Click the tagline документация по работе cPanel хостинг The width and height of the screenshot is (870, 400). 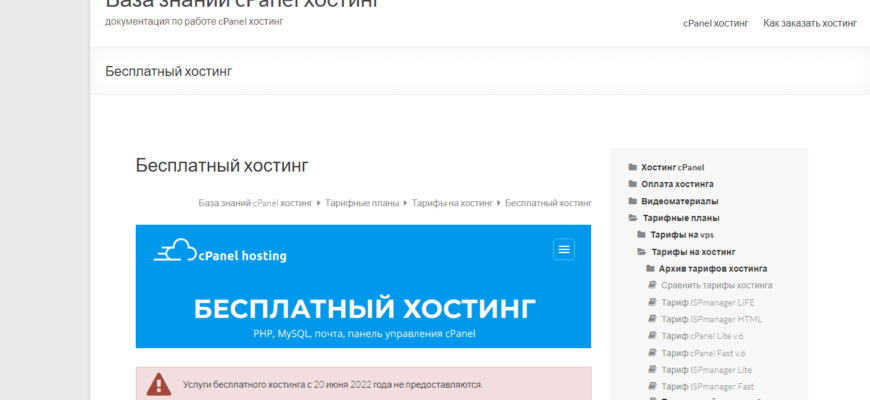coord(194,22)
